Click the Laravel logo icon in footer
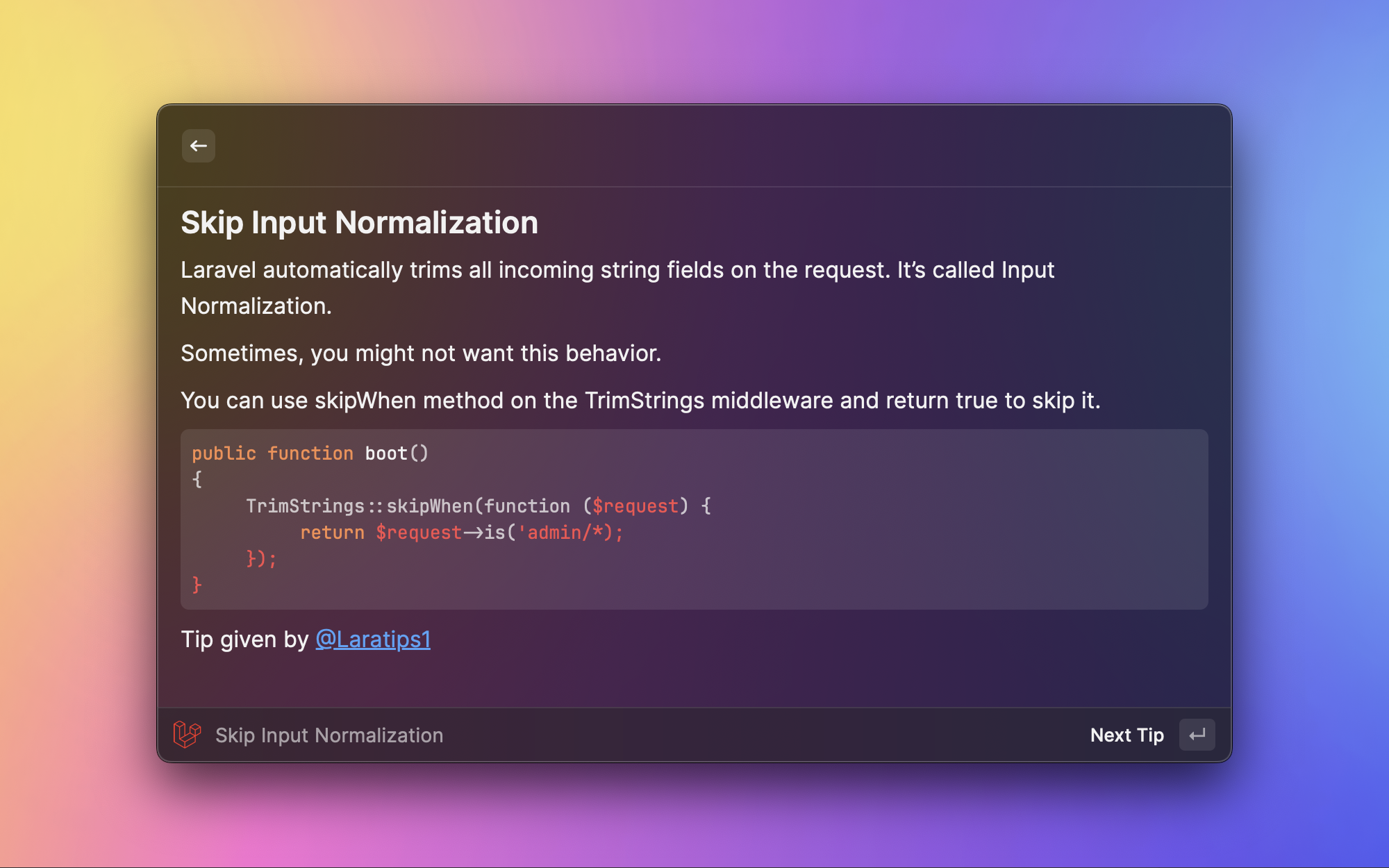Image resolution: width=1389 pixels, height=868 pixels. 187,735
